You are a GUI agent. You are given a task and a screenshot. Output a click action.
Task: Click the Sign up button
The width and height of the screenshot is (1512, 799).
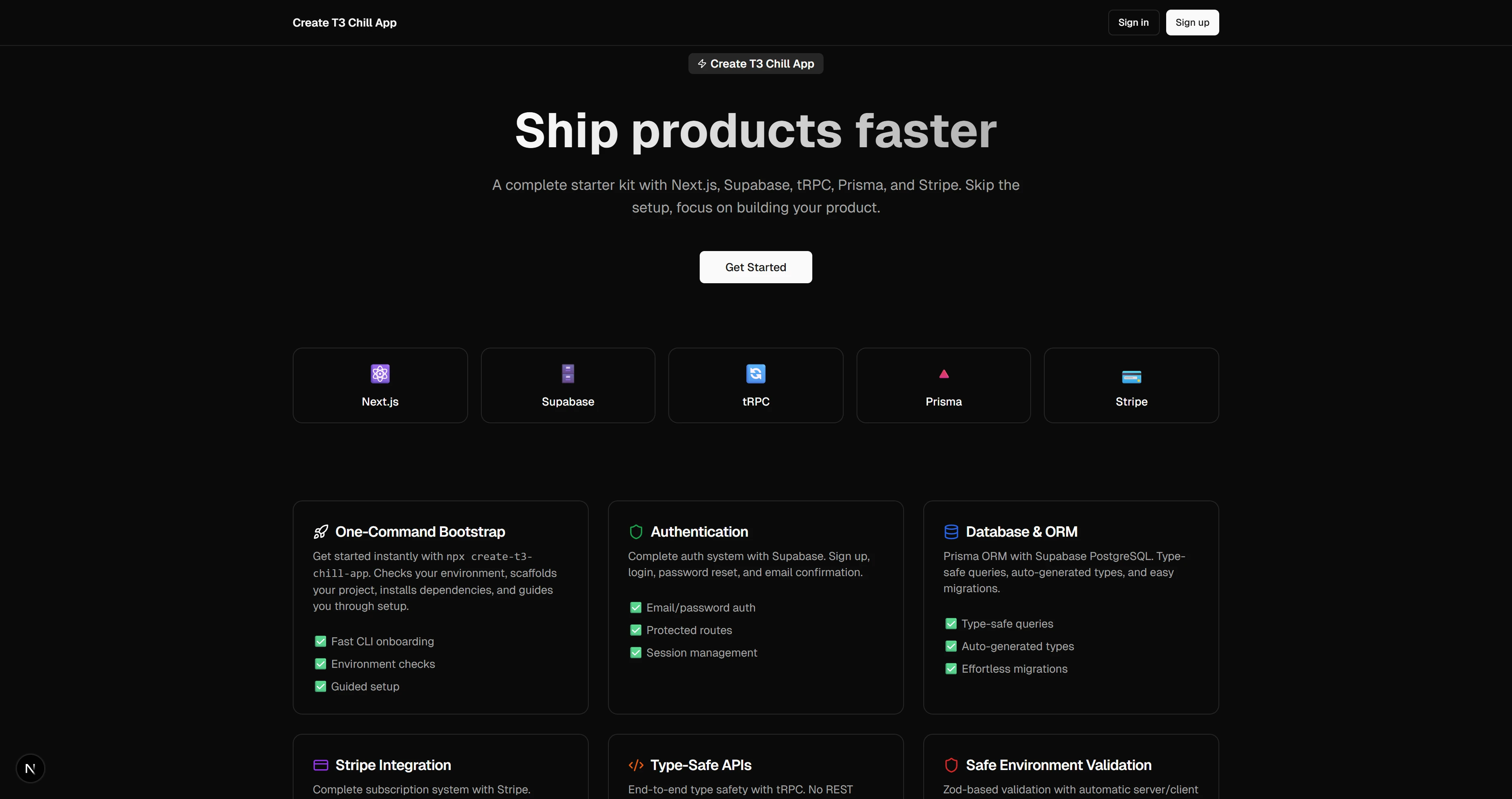point(1192,22)
